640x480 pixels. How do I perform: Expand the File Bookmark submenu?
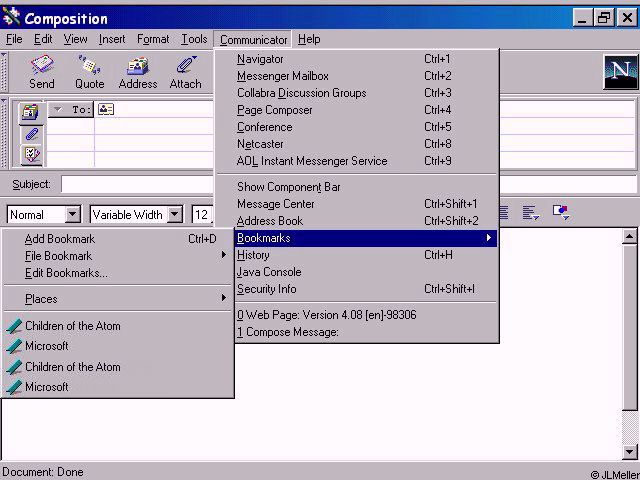click(118, 256)
